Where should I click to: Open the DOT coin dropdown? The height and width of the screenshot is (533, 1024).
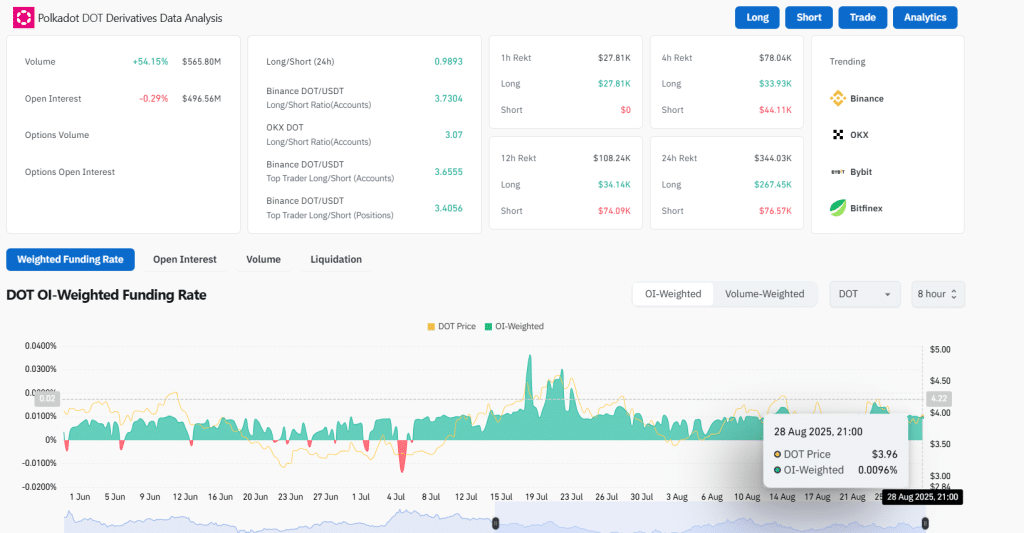coord(864,294)
